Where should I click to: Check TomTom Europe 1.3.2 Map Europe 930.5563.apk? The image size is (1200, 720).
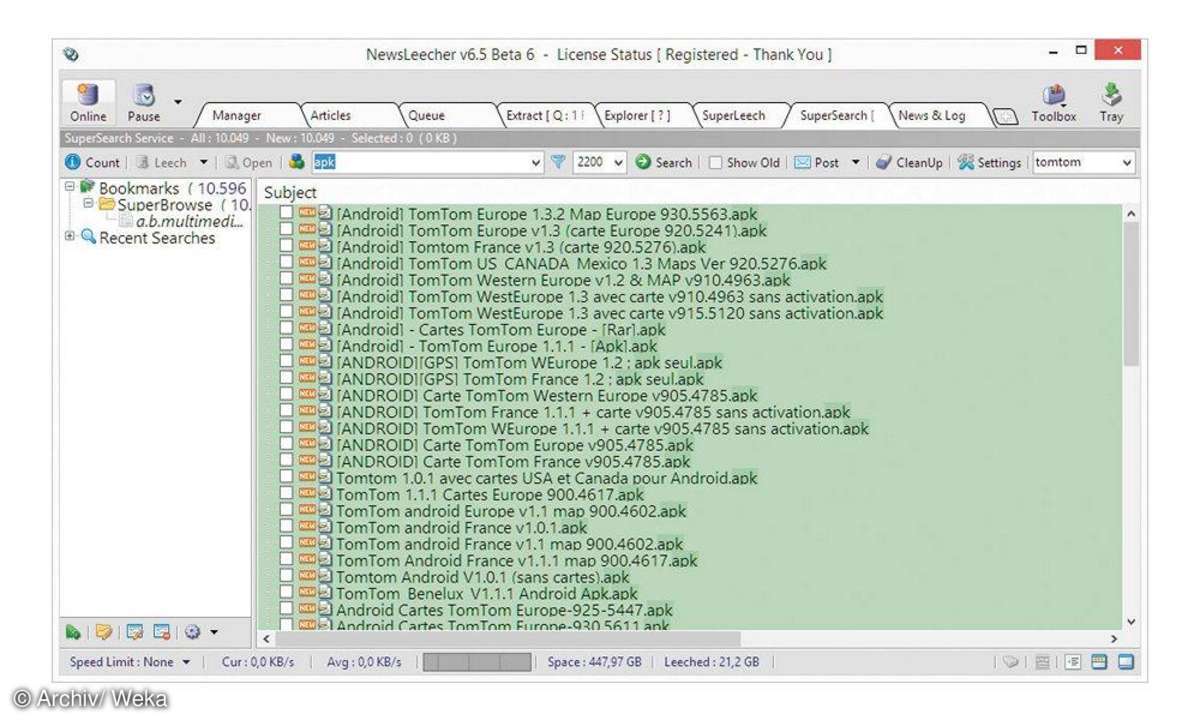[287, 213]
